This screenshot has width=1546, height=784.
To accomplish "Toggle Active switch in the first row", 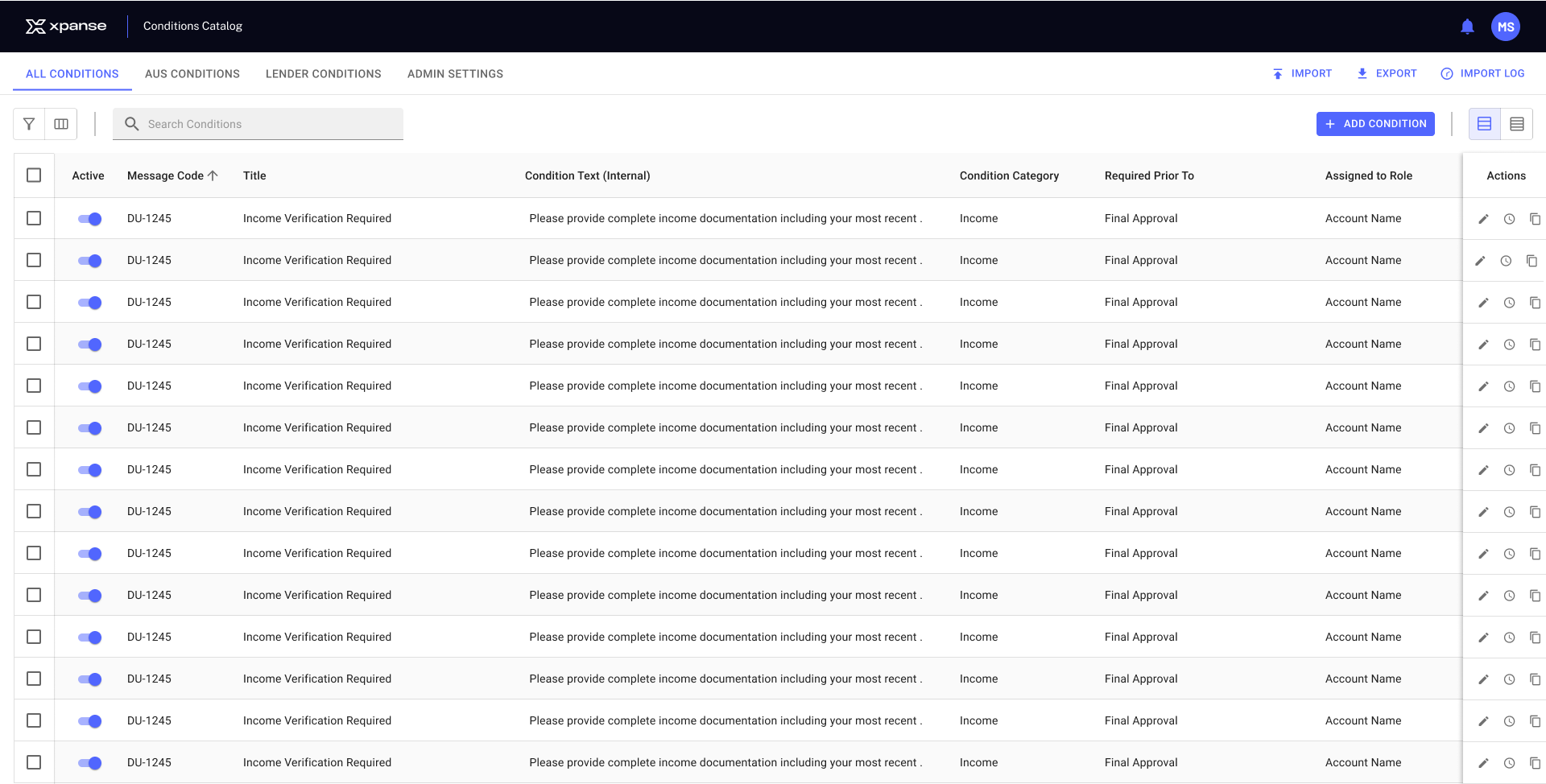I will pyautogui.click(x=89, y=219).
